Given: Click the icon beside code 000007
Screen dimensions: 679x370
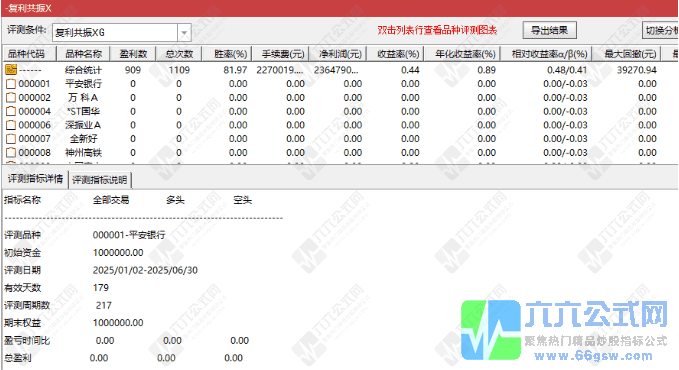Looking at the screenshot, I should (11, 139).
